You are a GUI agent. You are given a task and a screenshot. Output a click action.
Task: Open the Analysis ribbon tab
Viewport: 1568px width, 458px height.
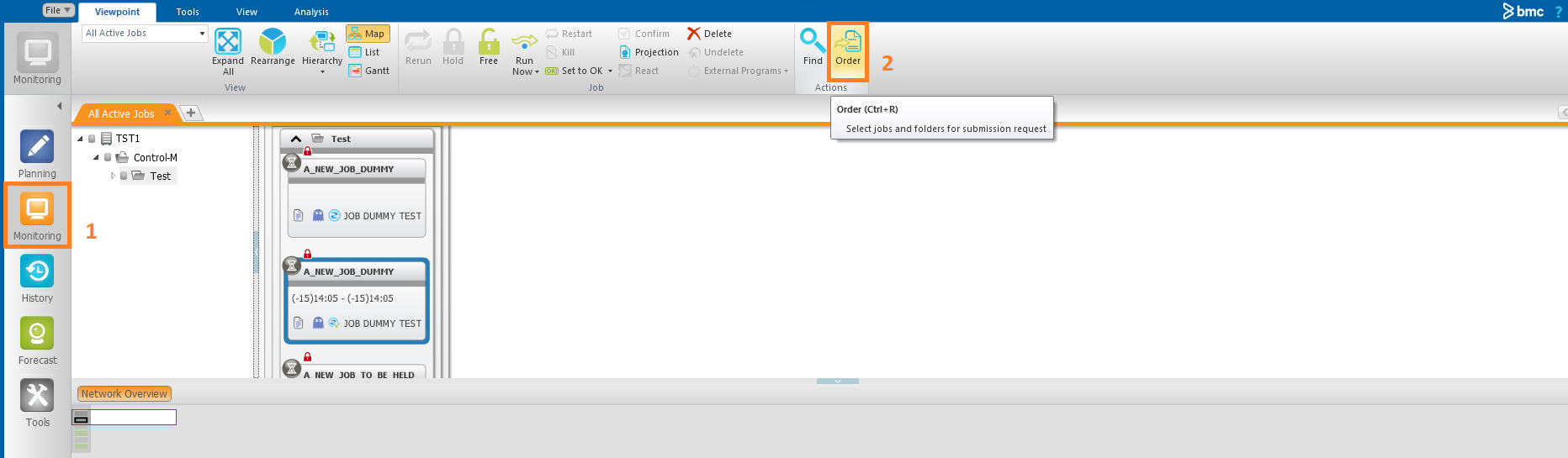pyautogui.click(x=311, y=12)
